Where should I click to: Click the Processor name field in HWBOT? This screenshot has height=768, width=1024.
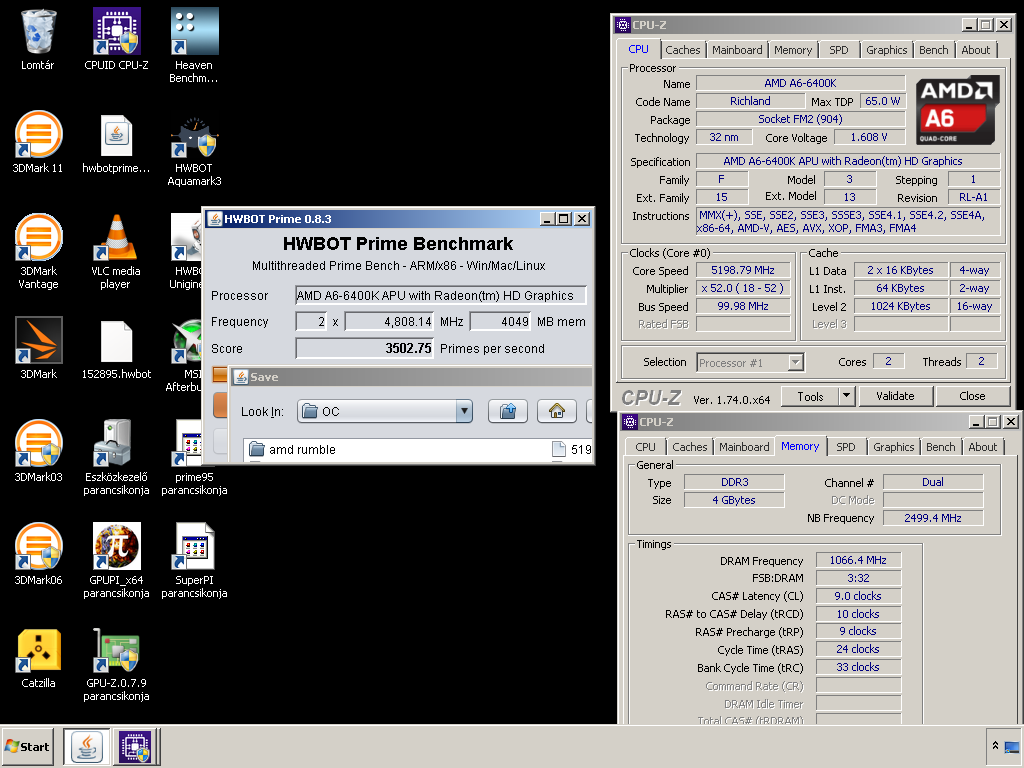[441, 295]
